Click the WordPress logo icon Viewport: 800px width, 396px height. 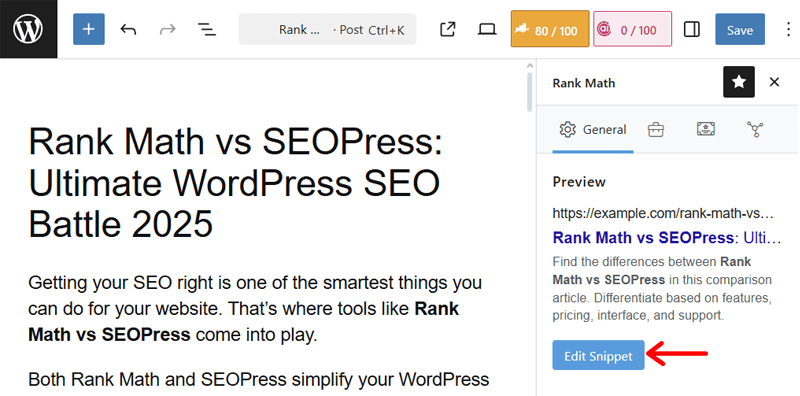29,29
